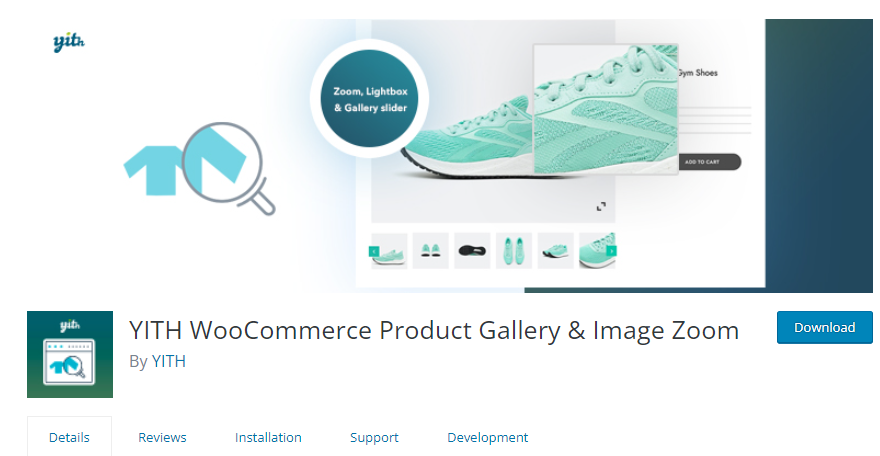880x456 pixels.
Task: Open the Details tab
Action: click(x=69, y=437)
